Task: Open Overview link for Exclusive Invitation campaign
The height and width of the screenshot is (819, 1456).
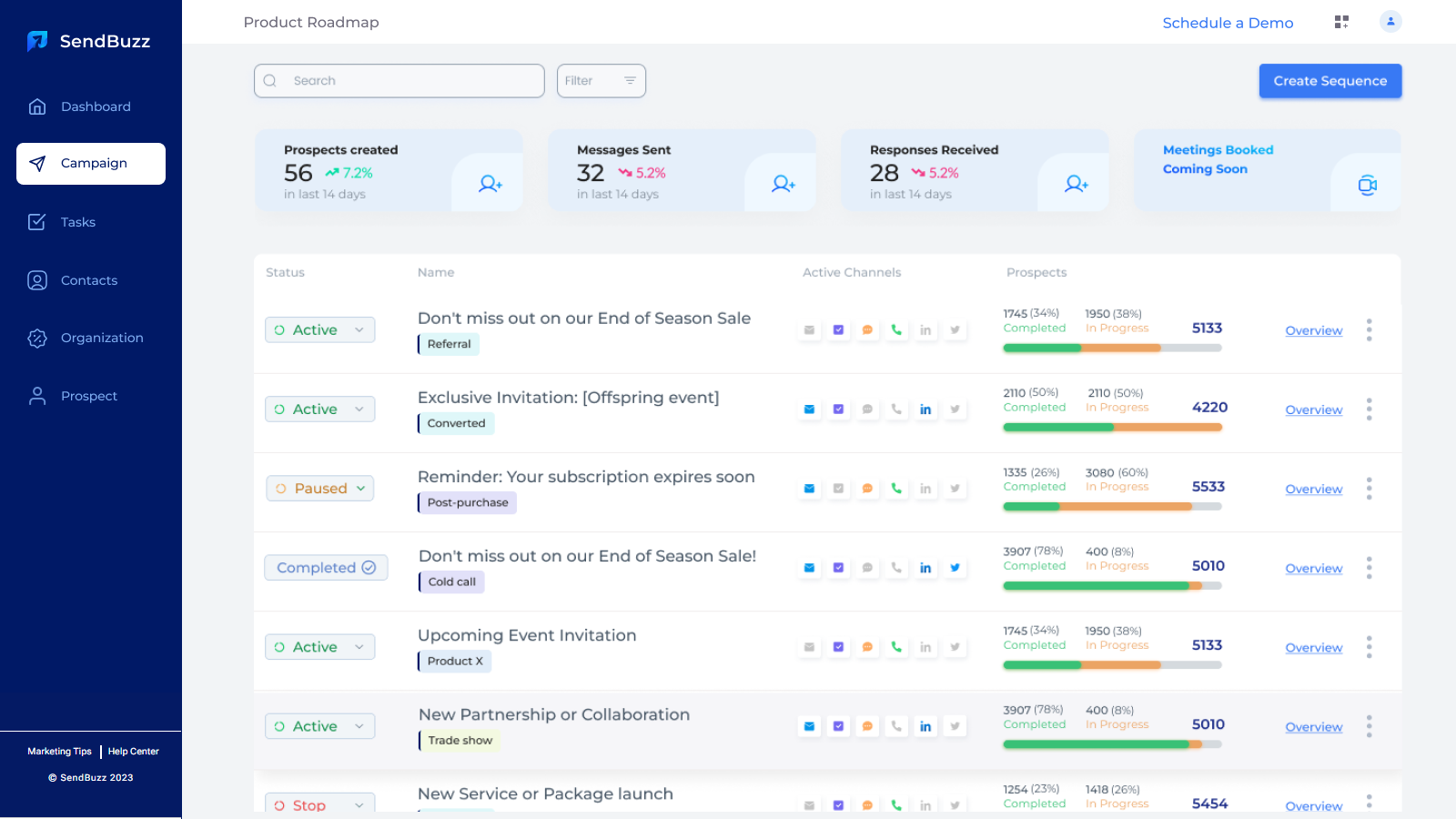Action: coord(1313,410)
